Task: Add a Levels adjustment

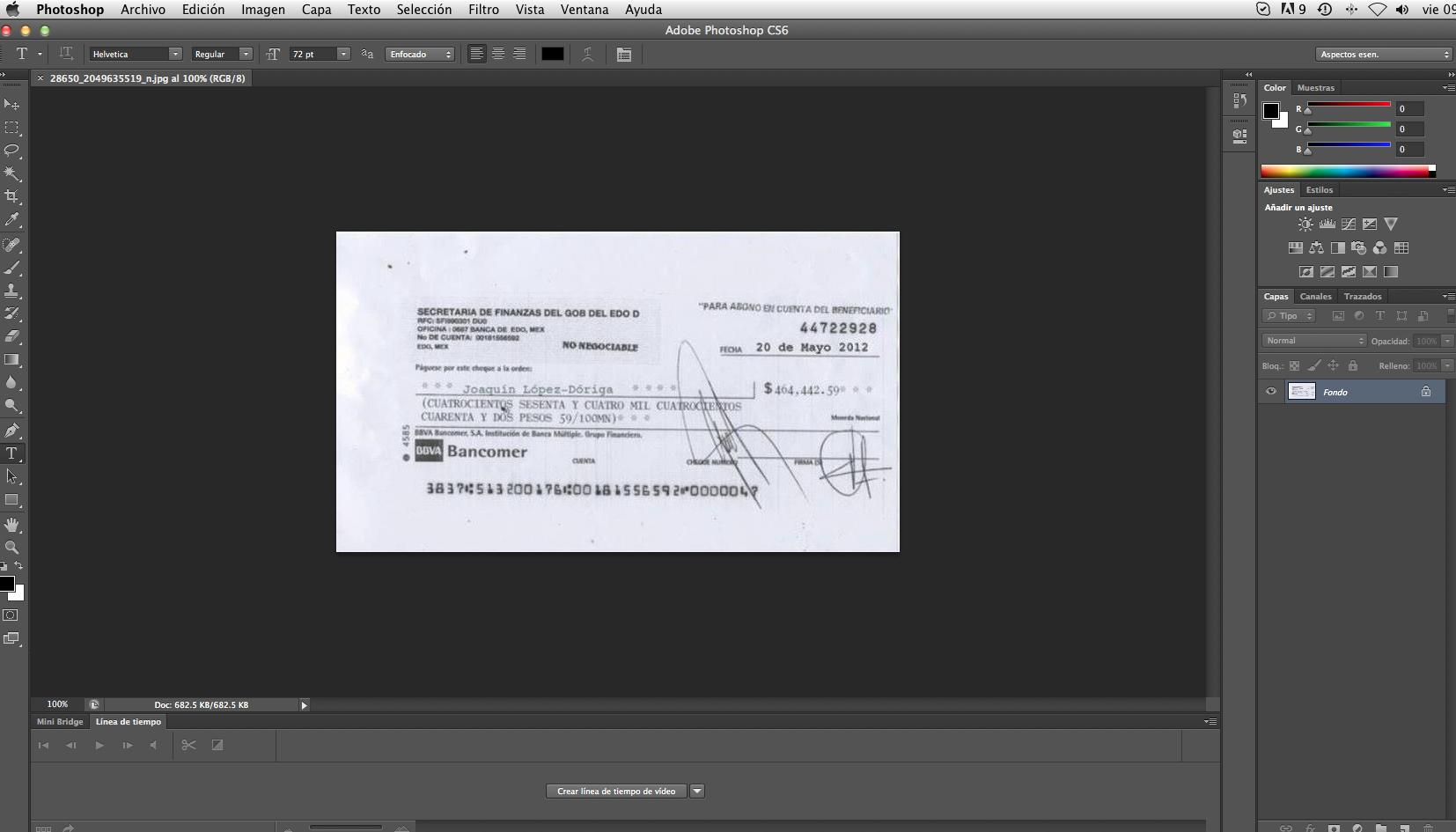Action: pos(1327,225)
